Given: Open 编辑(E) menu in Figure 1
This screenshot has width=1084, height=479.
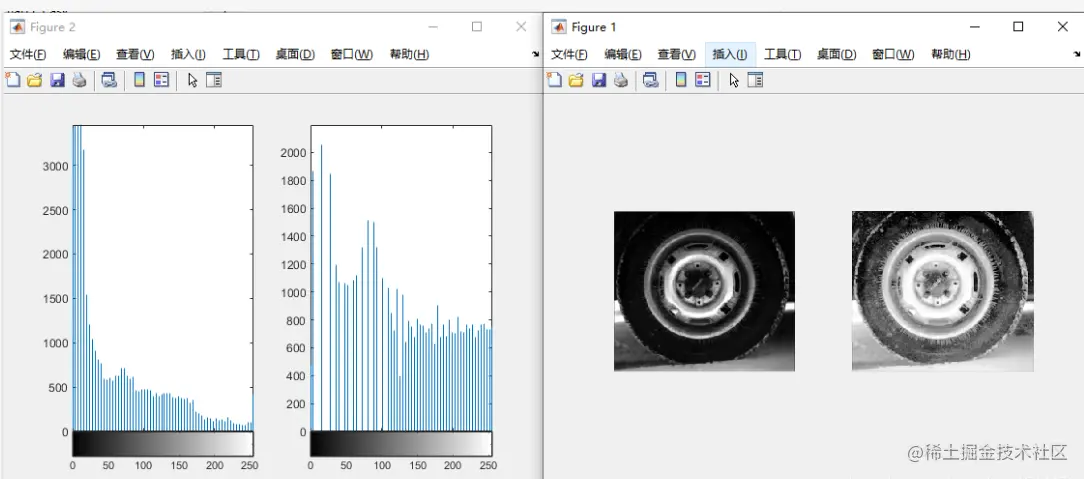Looking at the screenshot, I should [x=623, y=55].
